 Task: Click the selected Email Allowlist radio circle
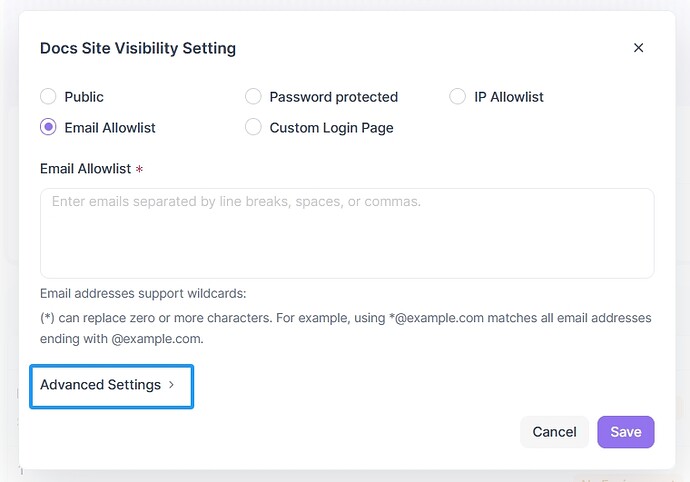[x=48, y=127]
